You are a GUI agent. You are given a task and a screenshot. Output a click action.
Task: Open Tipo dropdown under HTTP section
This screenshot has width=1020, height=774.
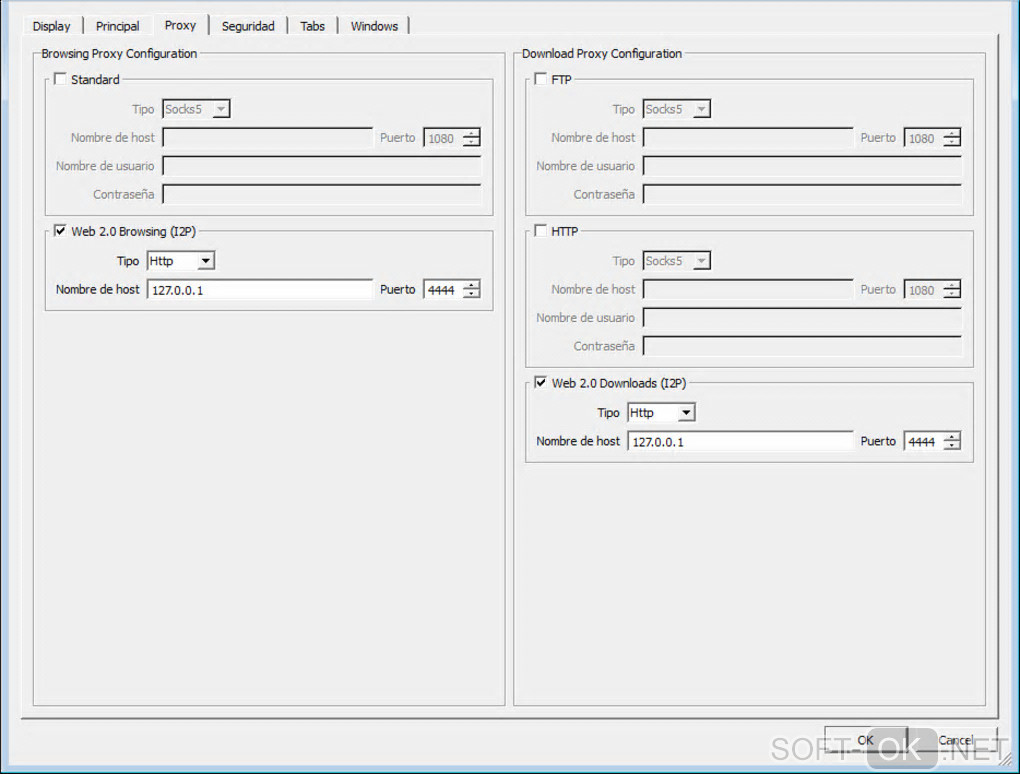[x=677, y=261]
